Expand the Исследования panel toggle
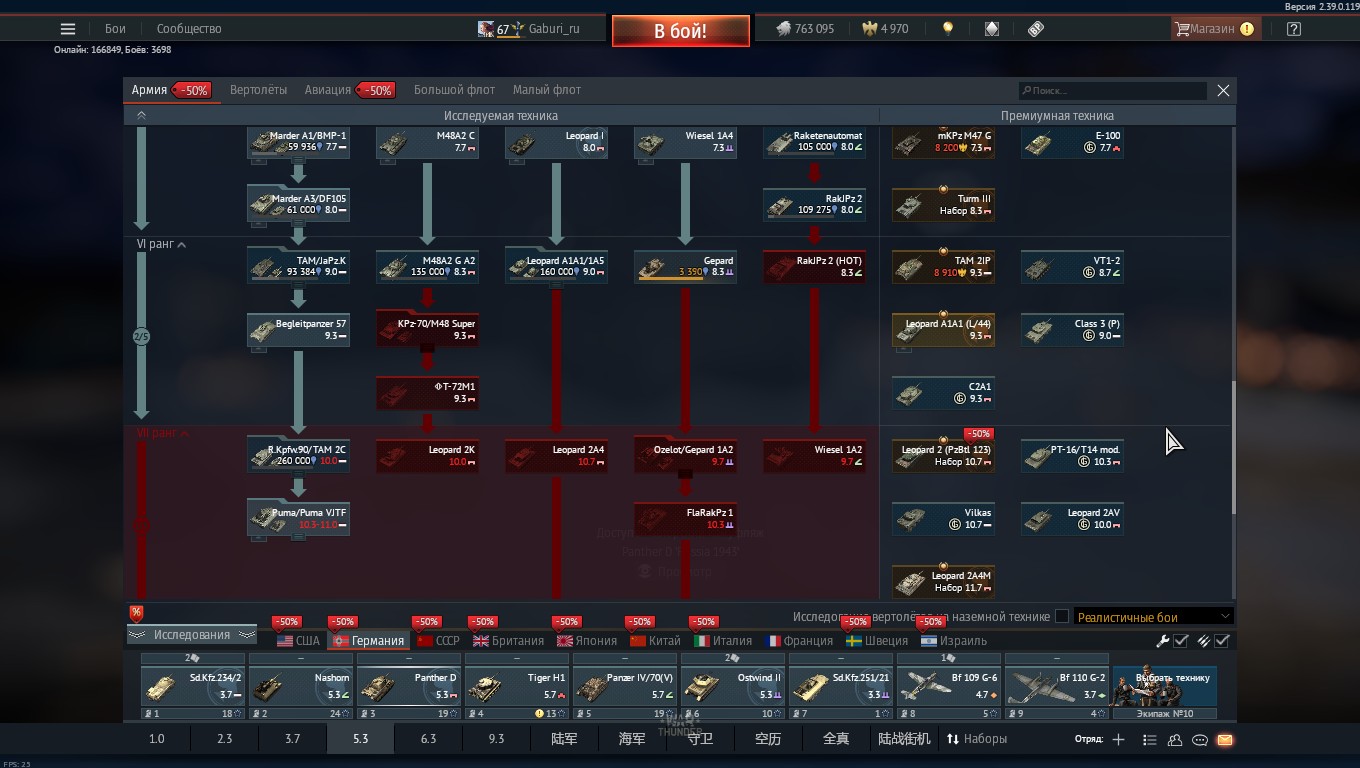 pos(192,635)
